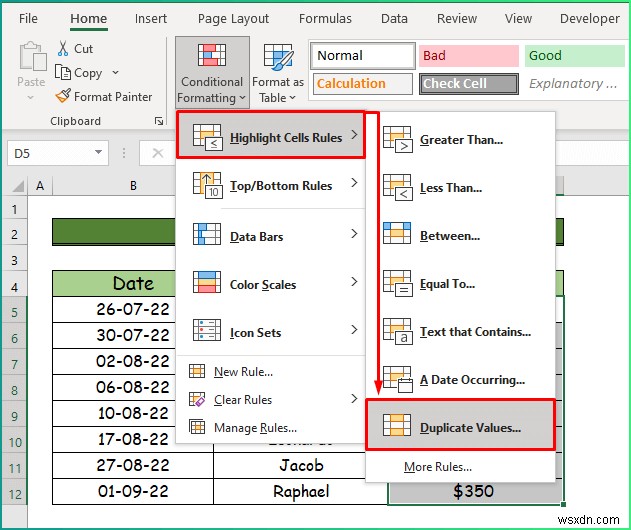Expand Clear Rules submenu arrow

point(354,398)
